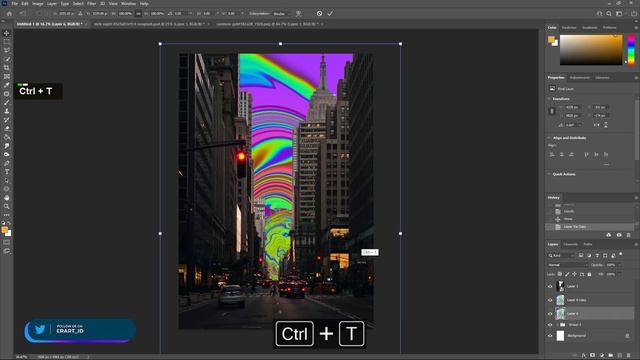This screenshot has width=640, height=360.
Task: Select the Move tool
Action: click(x=7, y=33)
